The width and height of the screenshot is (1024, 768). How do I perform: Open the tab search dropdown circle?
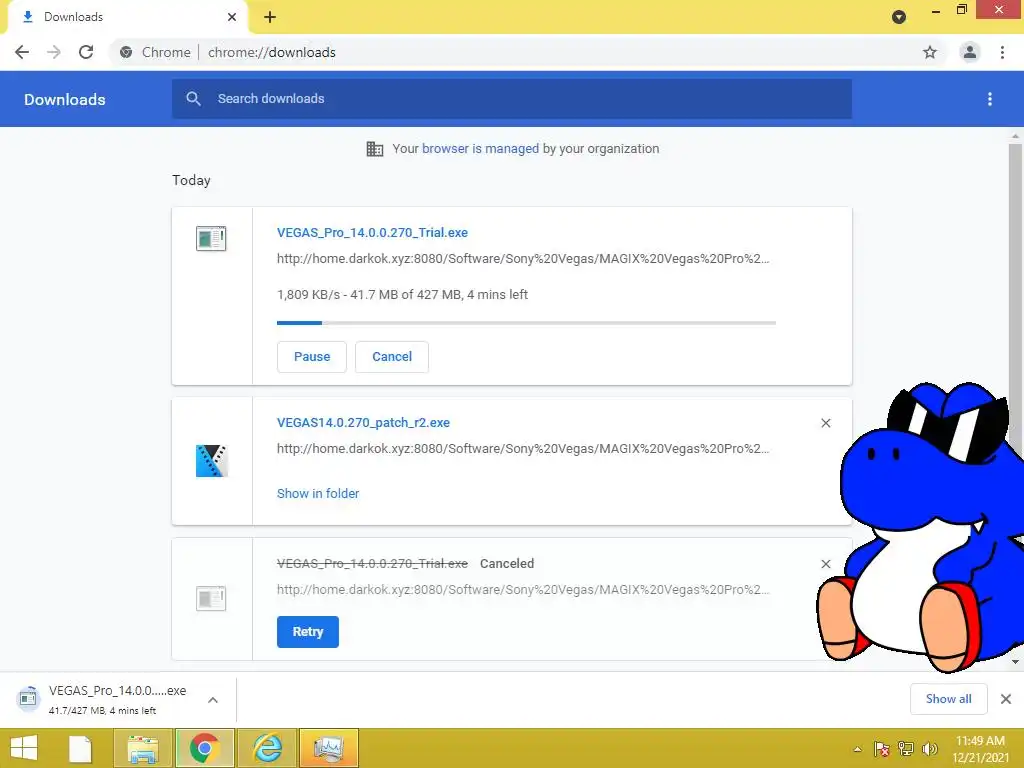click(899, 17)
